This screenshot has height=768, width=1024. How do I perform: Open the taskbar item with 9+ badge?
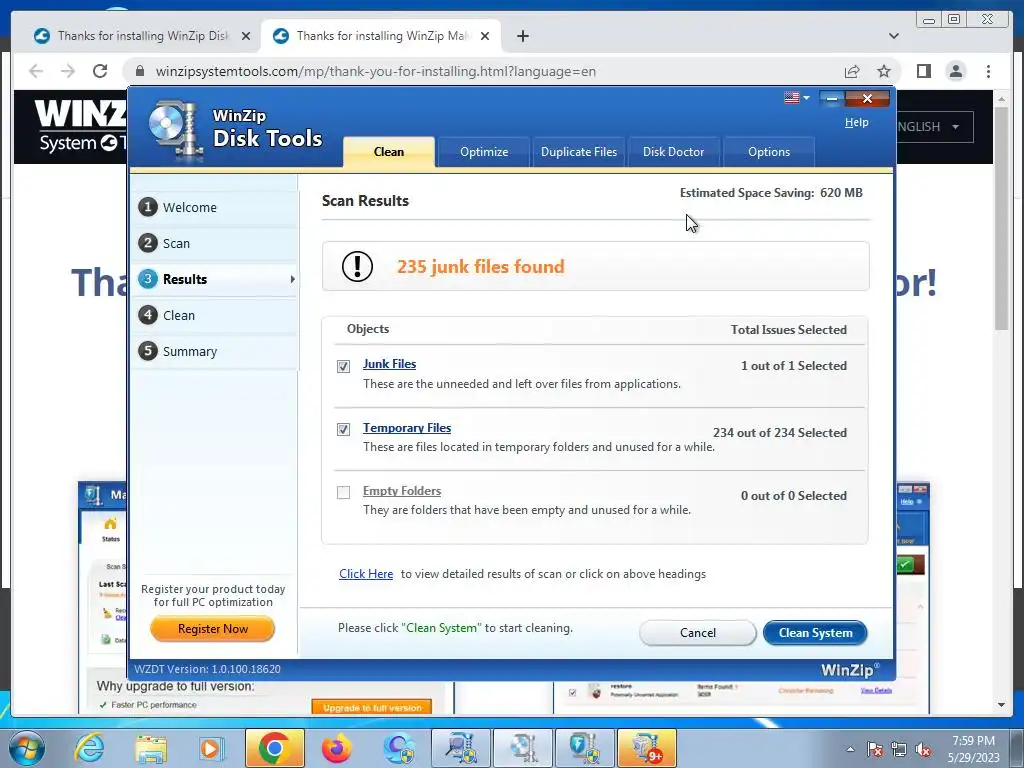(x=647, y=748)
